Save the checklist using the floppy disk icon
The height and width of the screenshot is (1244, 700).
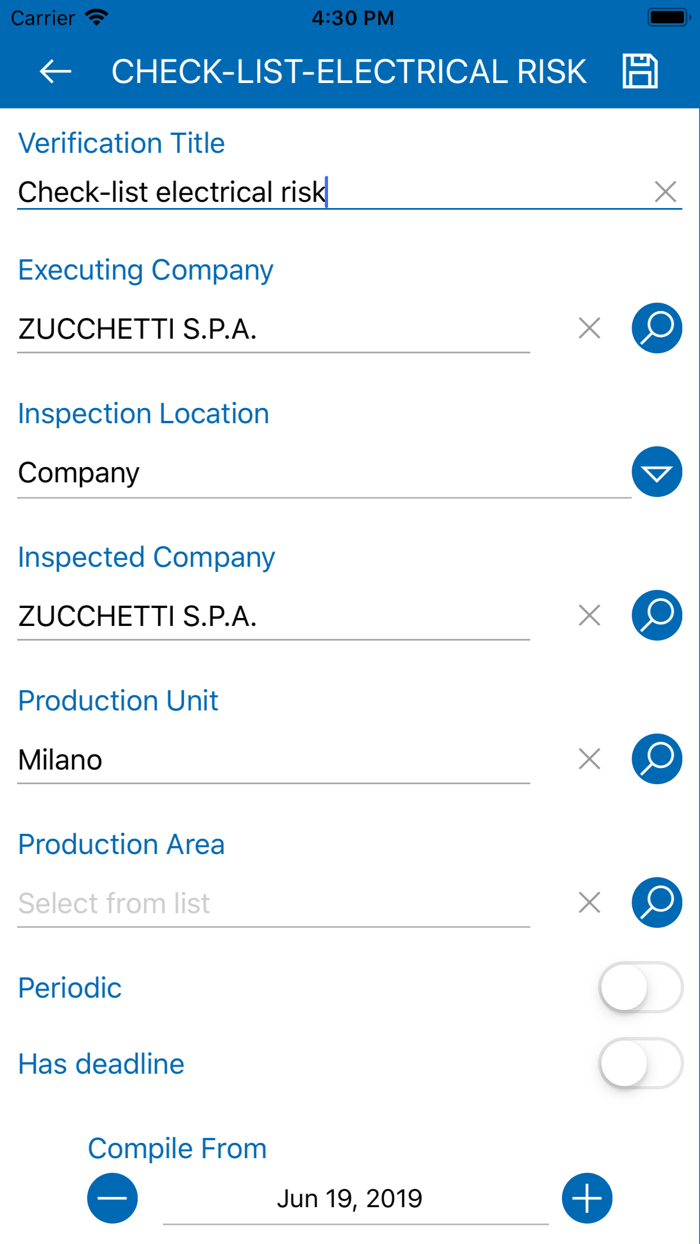coord(641,71)
